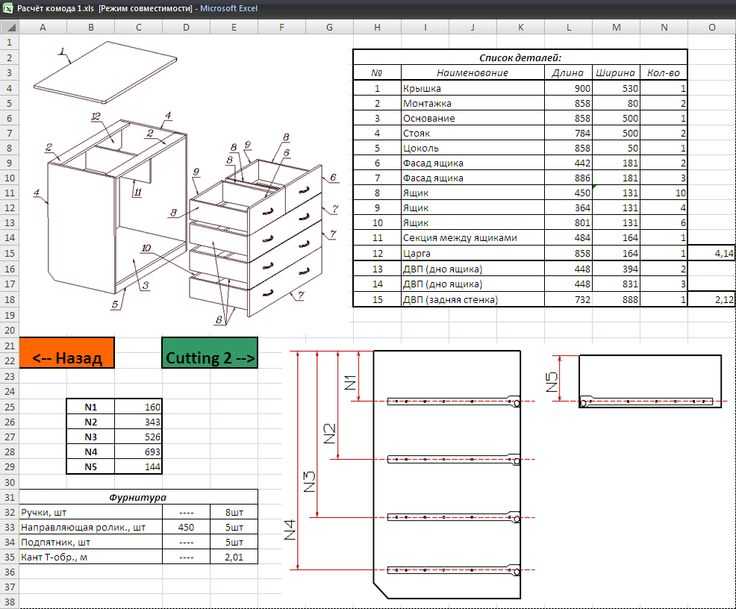This screenshot has width=736, height=609.
Task: Select Царга width cell 164
Action: pyautogui.click(x=616, y=253)
